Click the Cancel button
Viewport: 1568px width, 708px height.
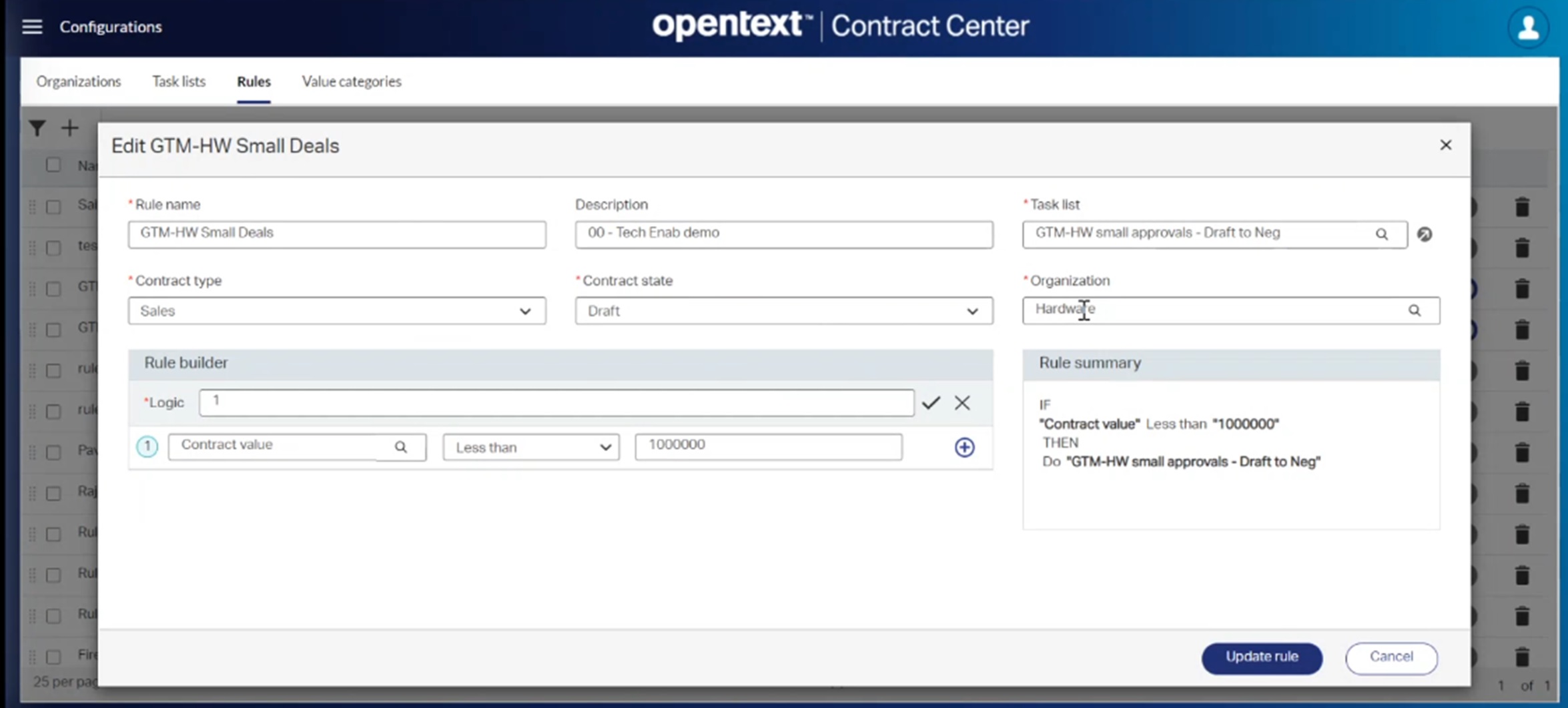(1391, 657)
